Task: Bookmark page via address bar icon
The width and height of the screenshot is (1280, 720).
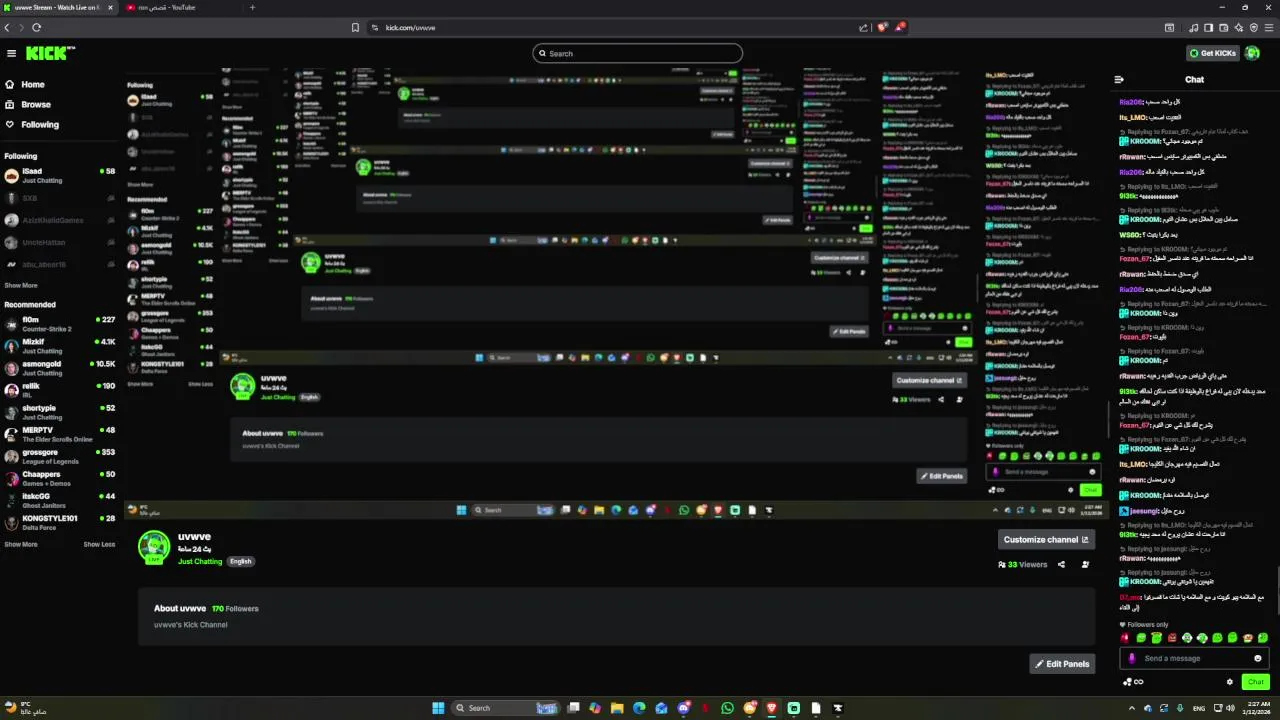Action: click(355, 28)
